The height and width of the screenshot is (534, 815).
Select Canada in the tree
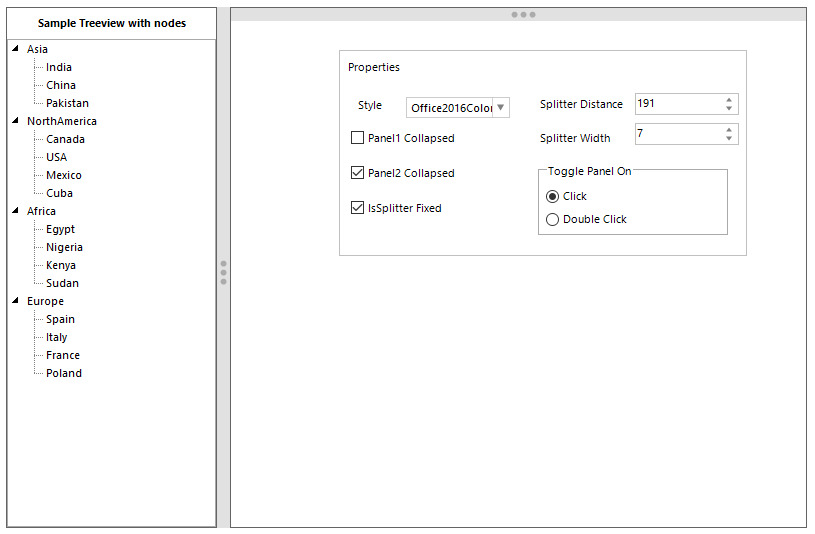pos(65,139)
